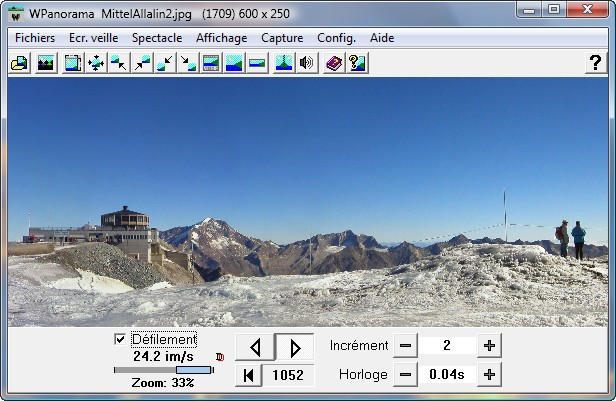Click the small red marker beside the speed
The image size is (616, 401).
click(x=220, y=357)
